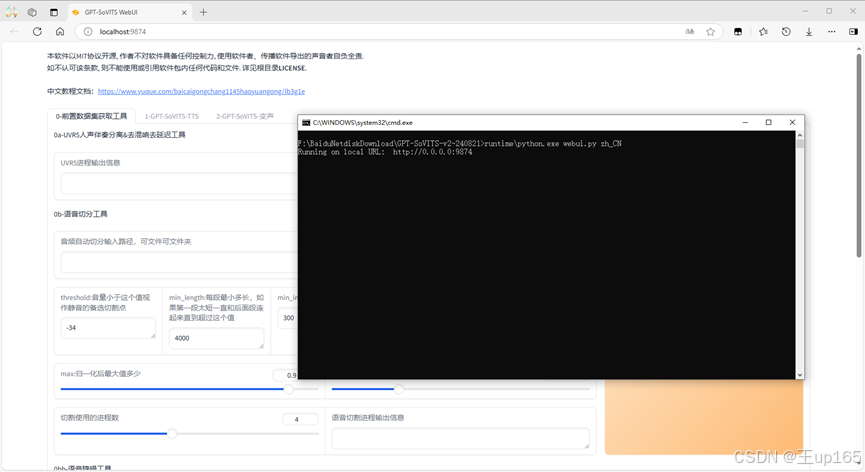The width and height of the screenshot is (865, 472).
Task: Click the large orange button on the right
Action: (704, 417)
